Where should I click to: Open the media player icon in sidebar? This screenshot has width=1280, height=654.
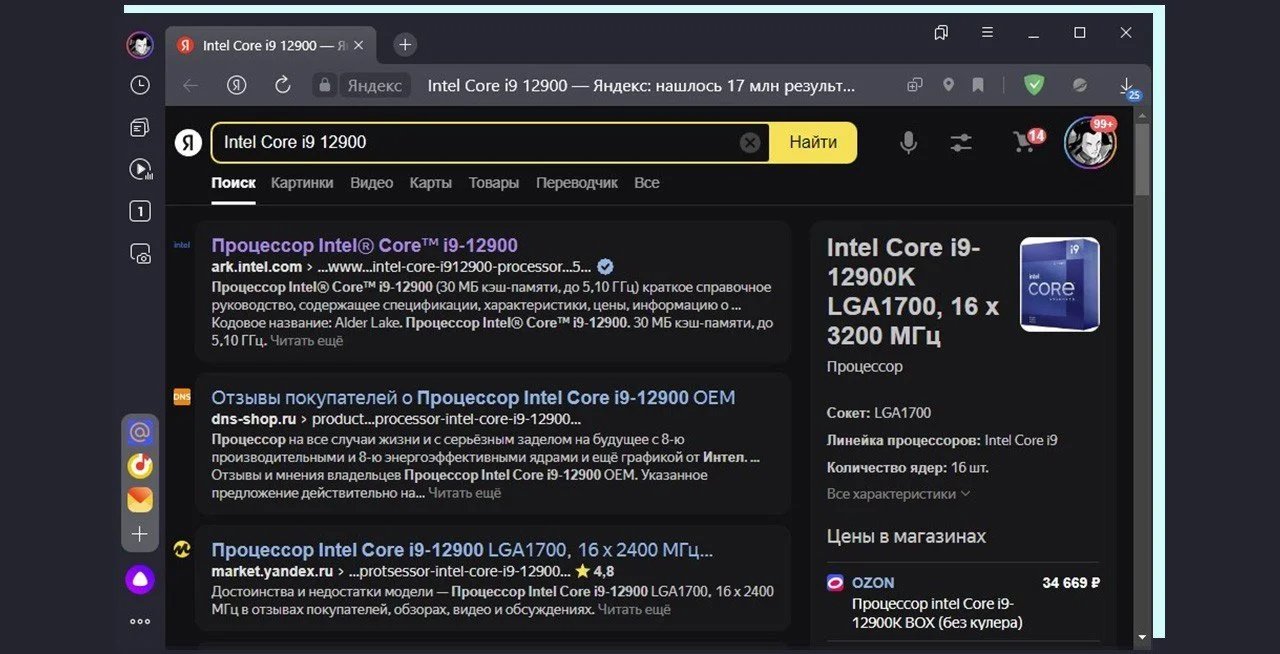(x=140, y=170)
